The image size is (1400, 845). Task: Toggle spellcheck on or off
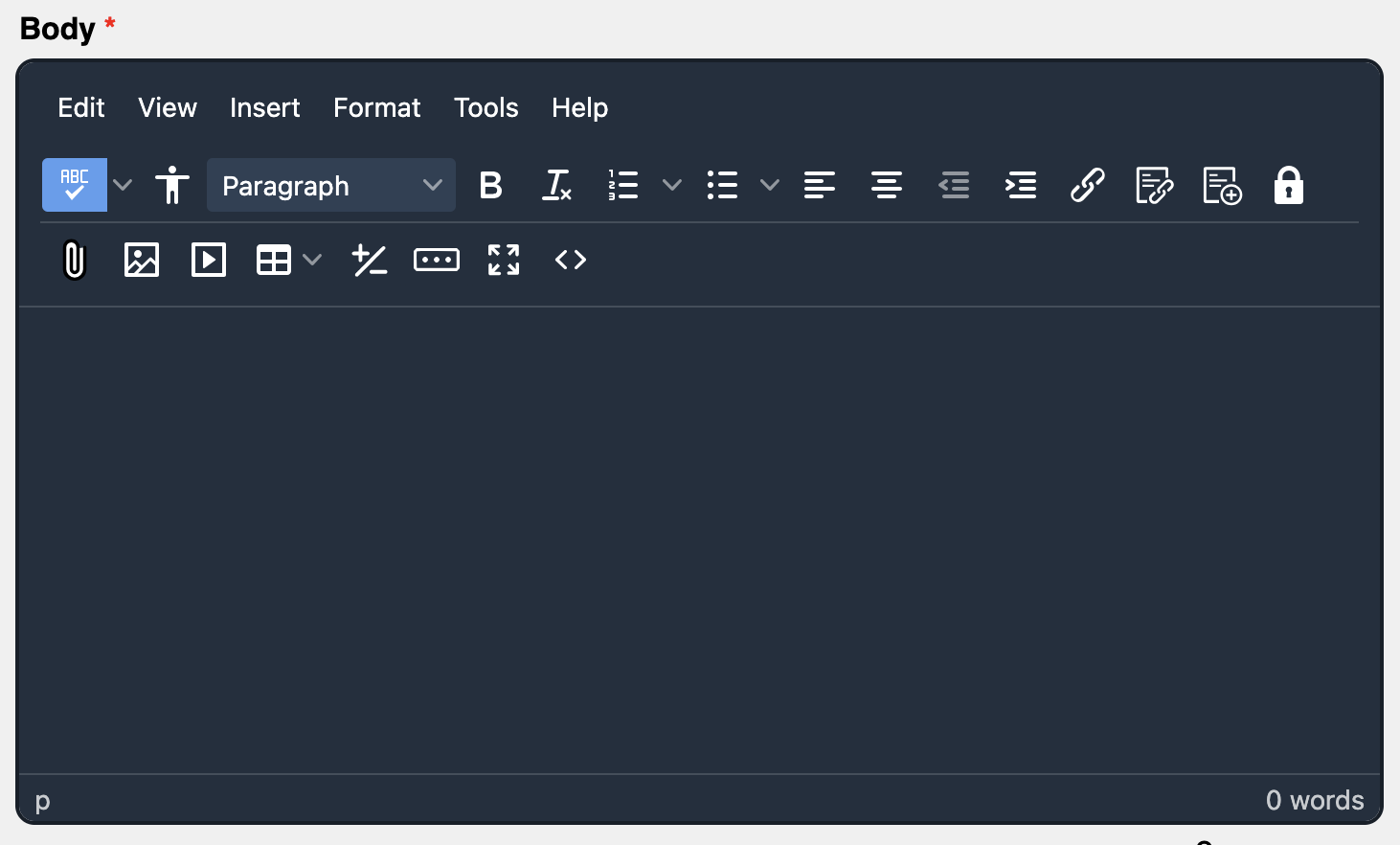pos(74,185)
